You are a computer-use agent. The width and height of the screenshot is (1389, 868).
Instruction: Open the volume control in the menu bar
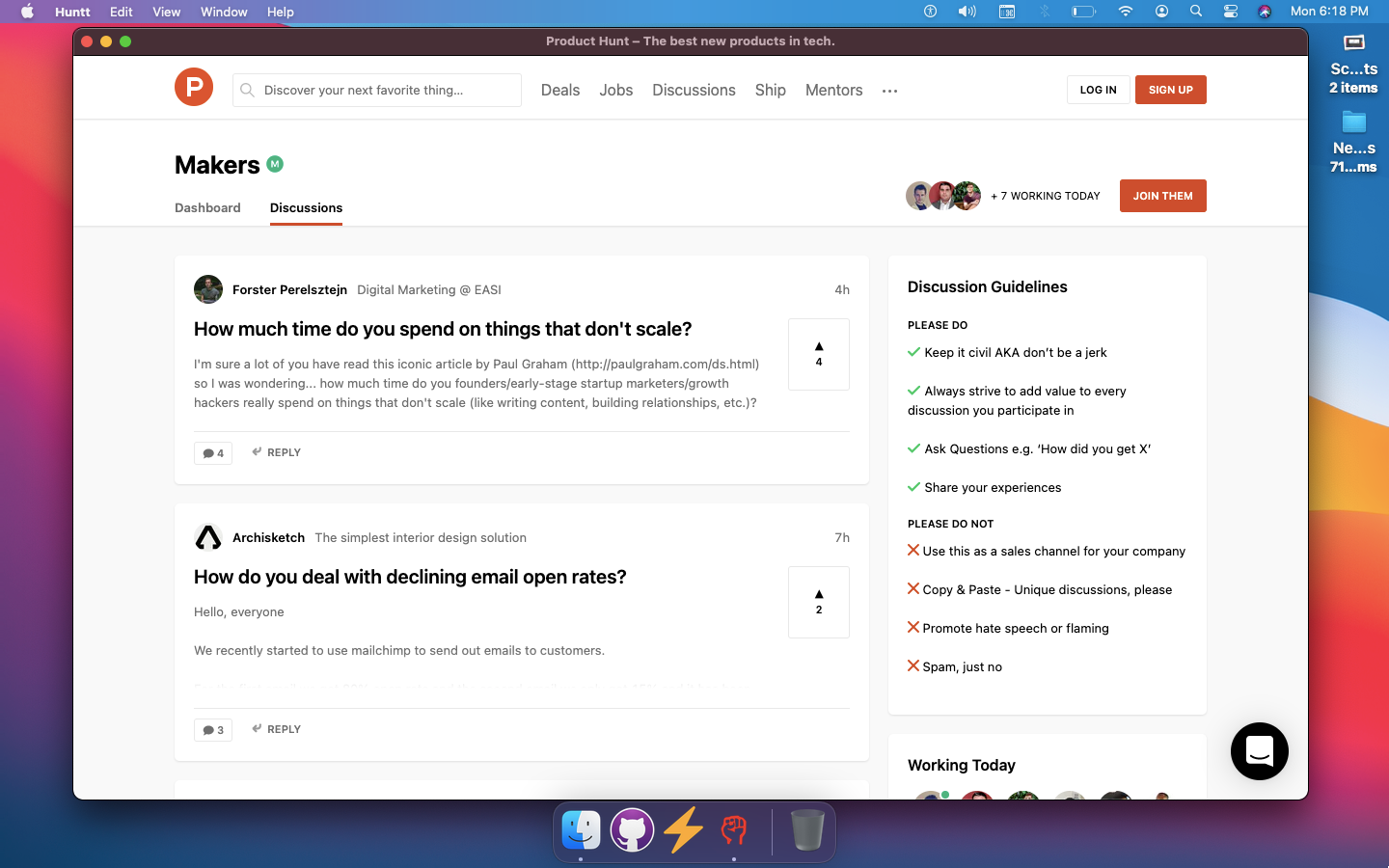(x=967, y=12)
